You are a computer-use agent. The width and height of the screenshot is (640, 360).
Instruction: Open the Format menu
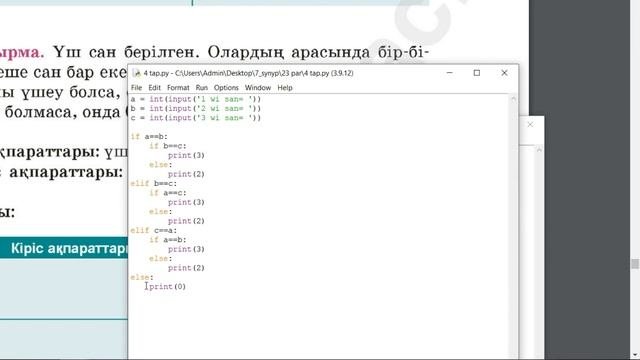(x=178, y=88)
